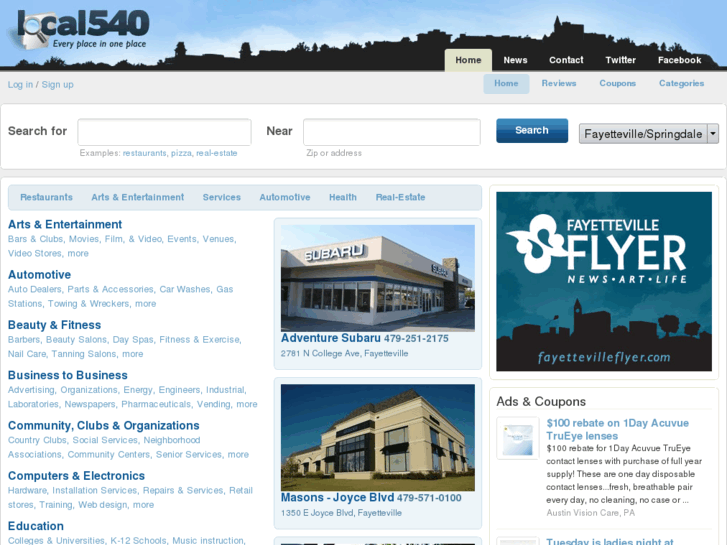Viewport: 727px width, 545px height.
Task: Open the News tab
Action: click(515, 60)
